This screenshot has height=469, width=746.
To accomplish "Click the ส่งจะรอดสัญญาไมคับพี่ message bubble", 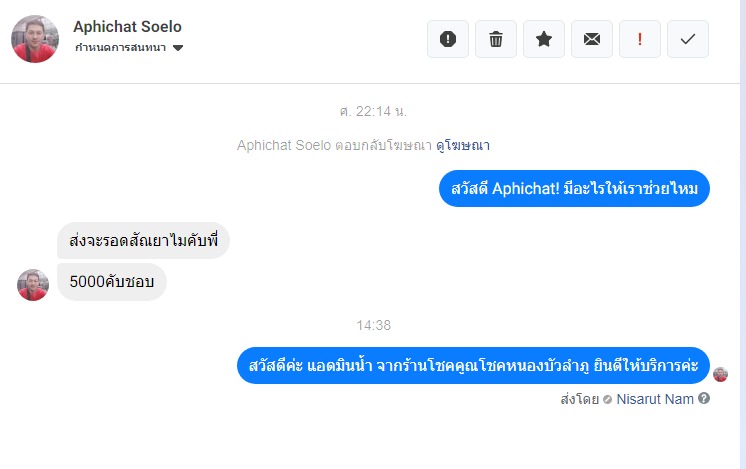I will (x=143, y=241).
